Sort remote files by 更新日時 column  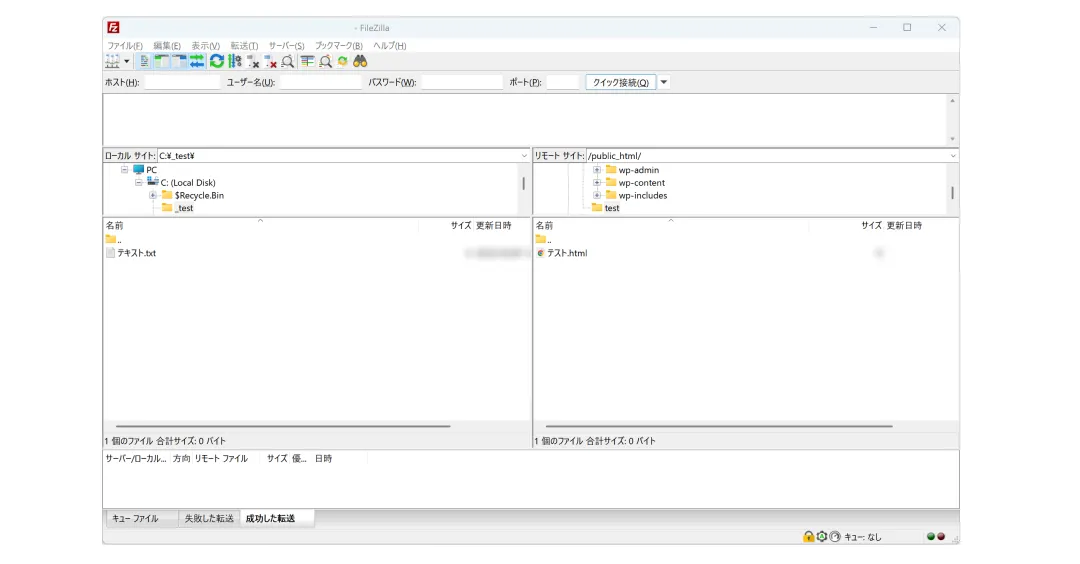click(x=904, y=225)
